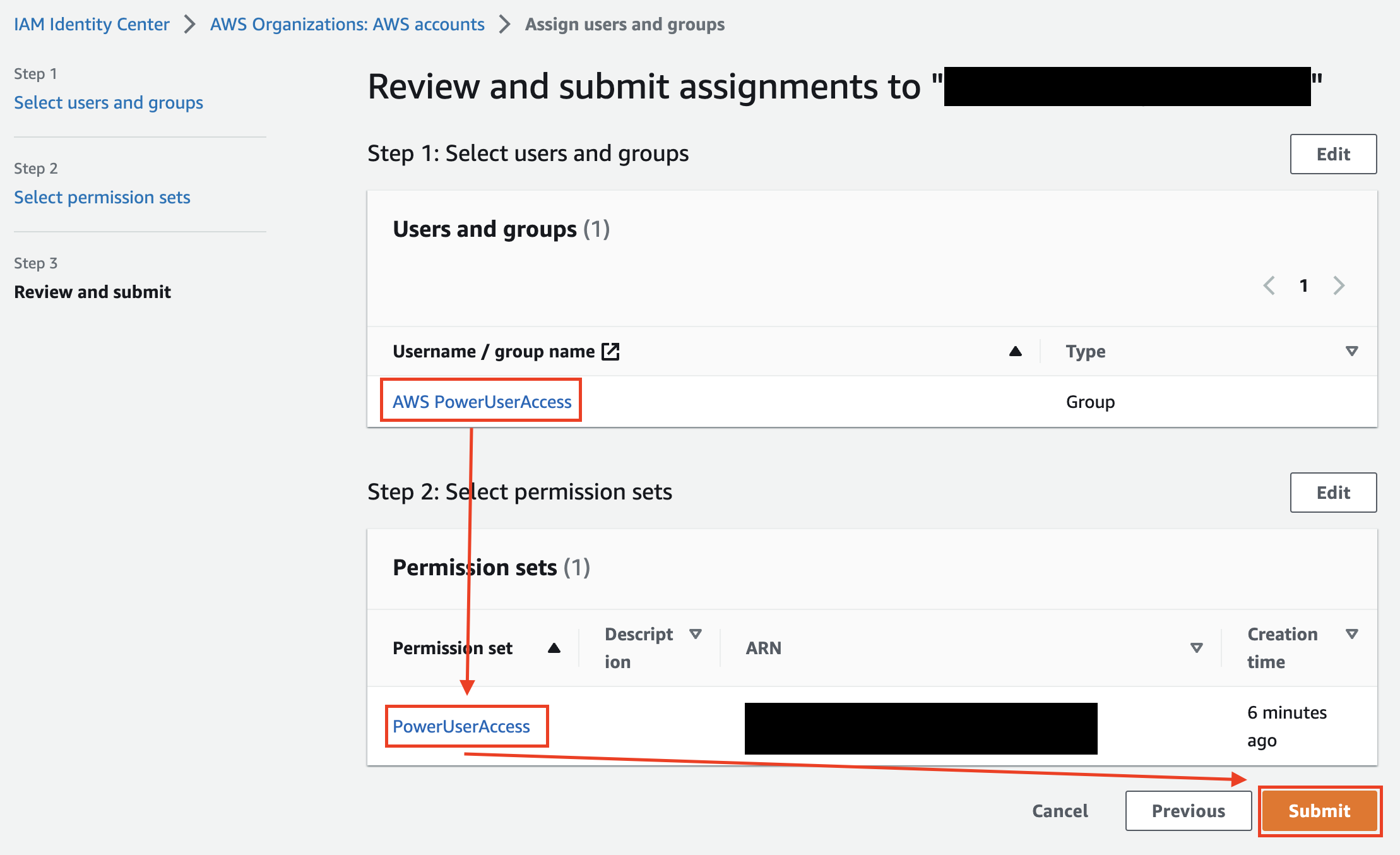The width and height of the screenshot is (1400, 855).
Task: Click the ARN column header text
Action: point(763,648)
